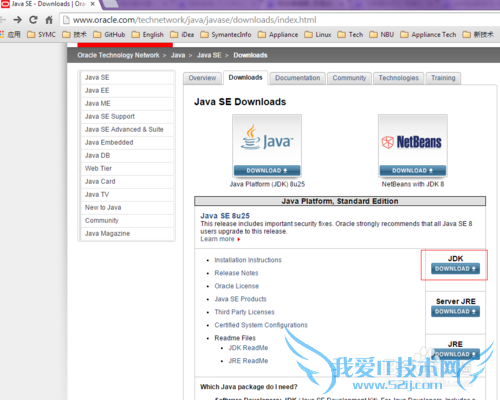The width and height of the screenshot is (500, 400).
Task: Click the JRE Download button
Action: [455, 354]
